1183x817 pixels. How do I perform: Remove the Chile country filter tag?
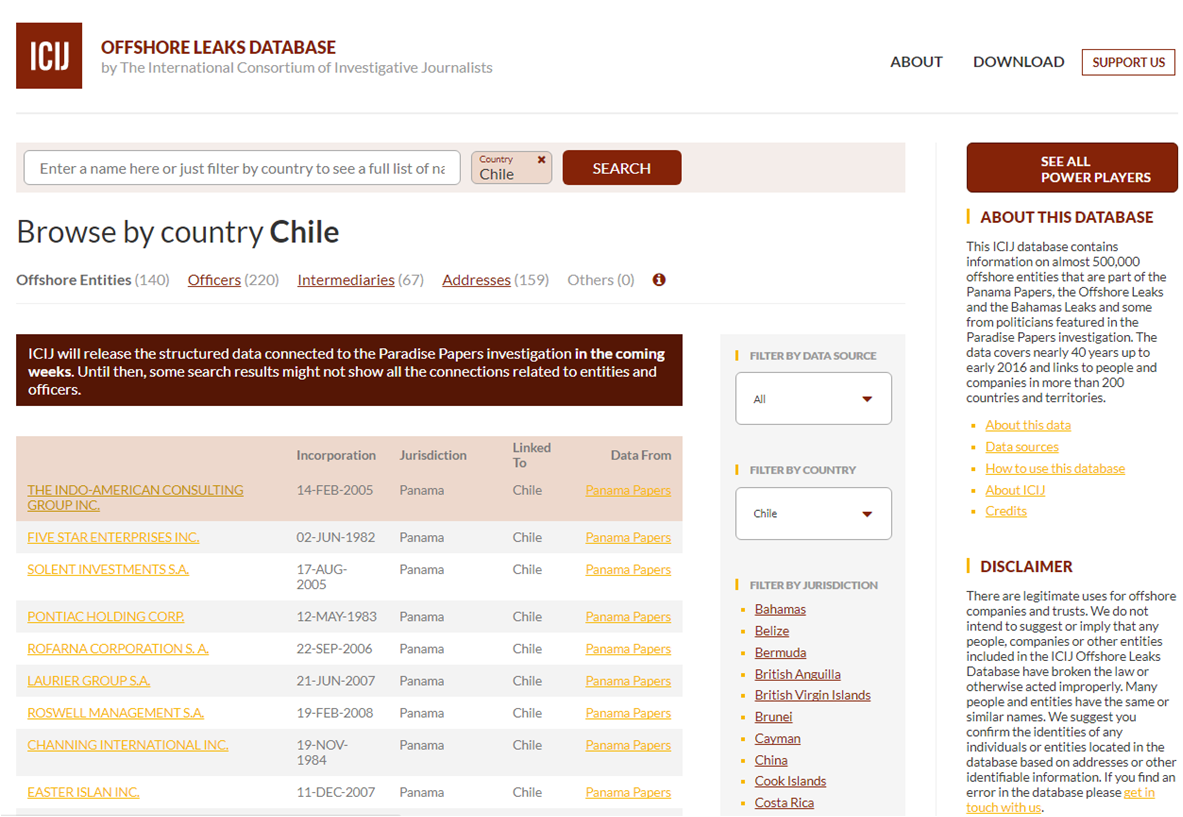pyautogui.click(x=542, y=160)
